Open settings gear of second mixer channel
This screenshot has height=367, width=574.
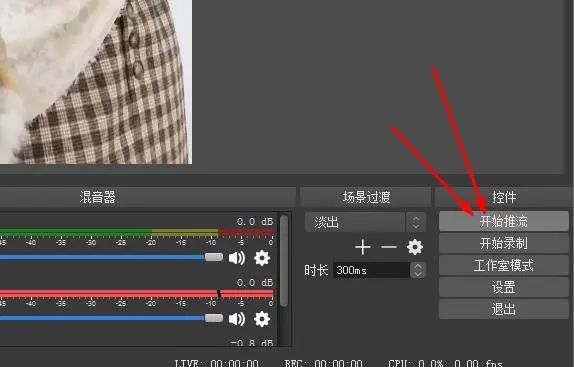[x=262, y=319]
